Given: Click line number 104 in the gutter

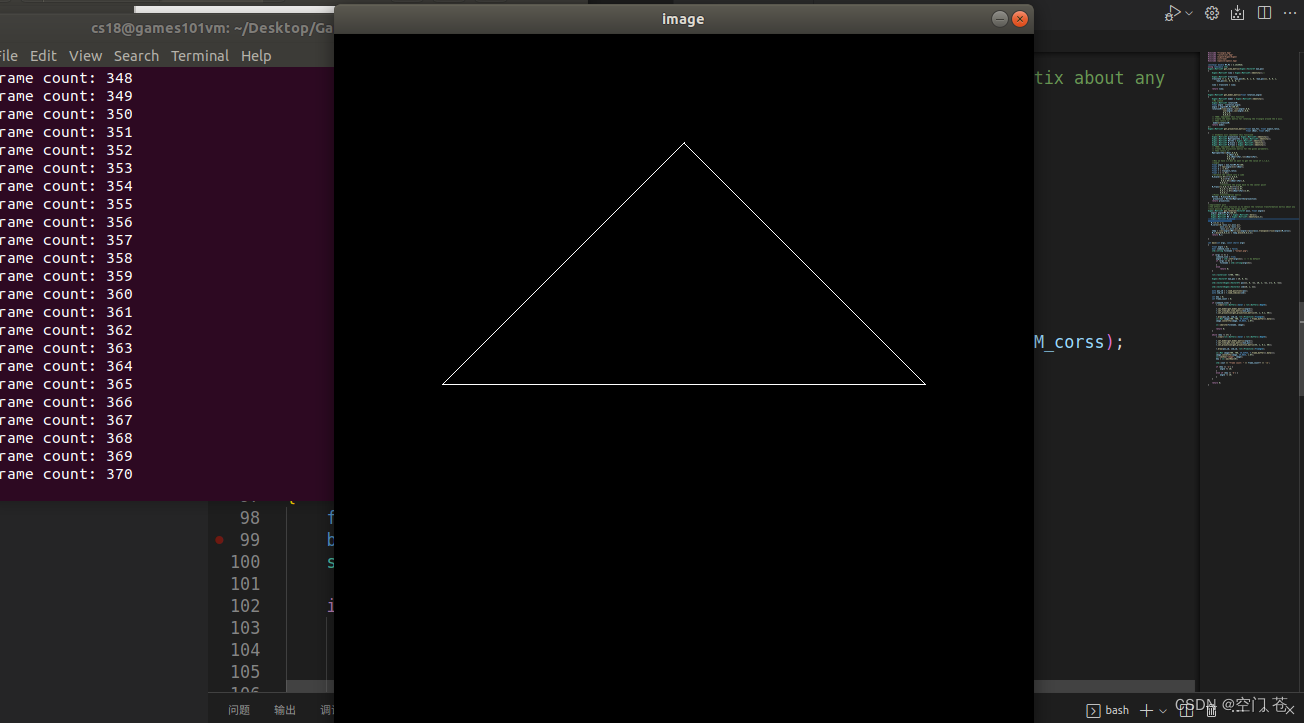Looking at the screenshot, I should click(245, 650).
